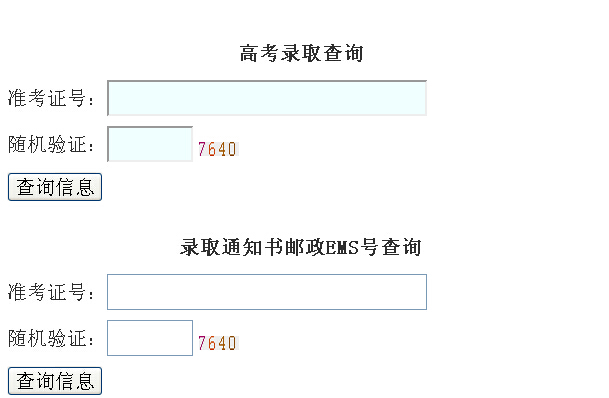Click the pink digit 7 in the upper captcha

[202, 149]
